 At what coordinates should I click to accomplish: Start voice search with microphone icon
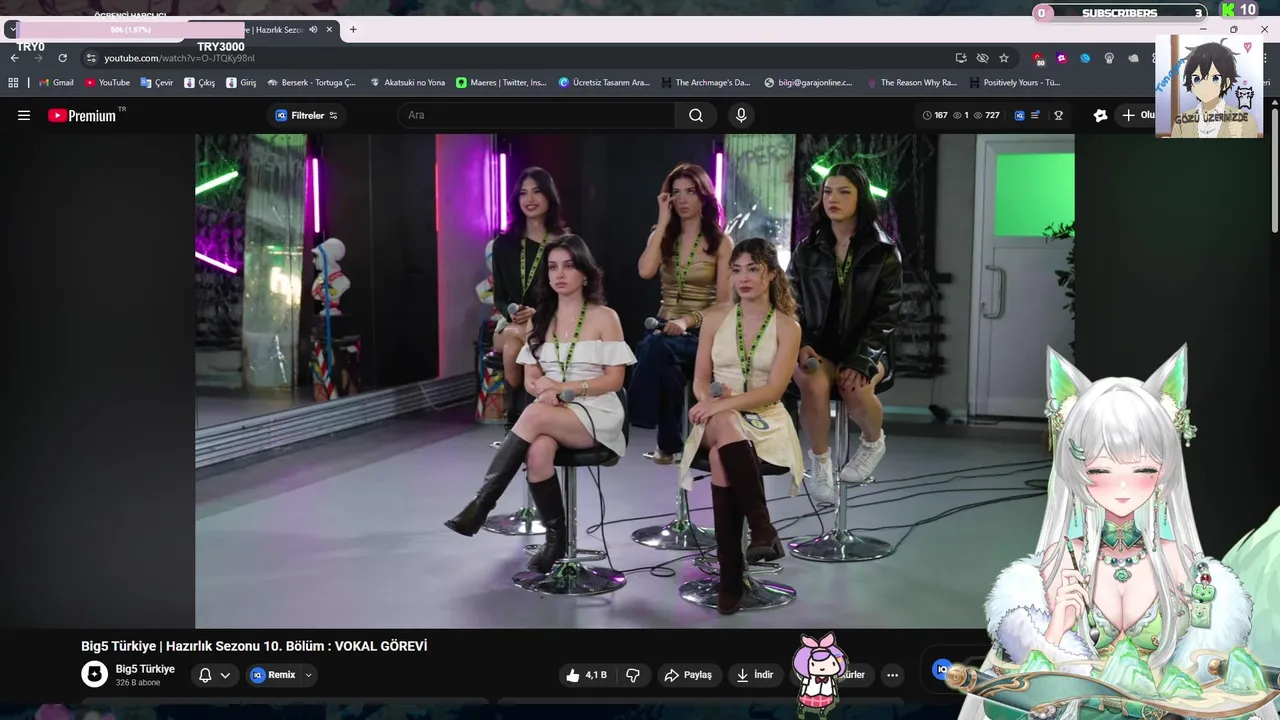pos(741,115)
